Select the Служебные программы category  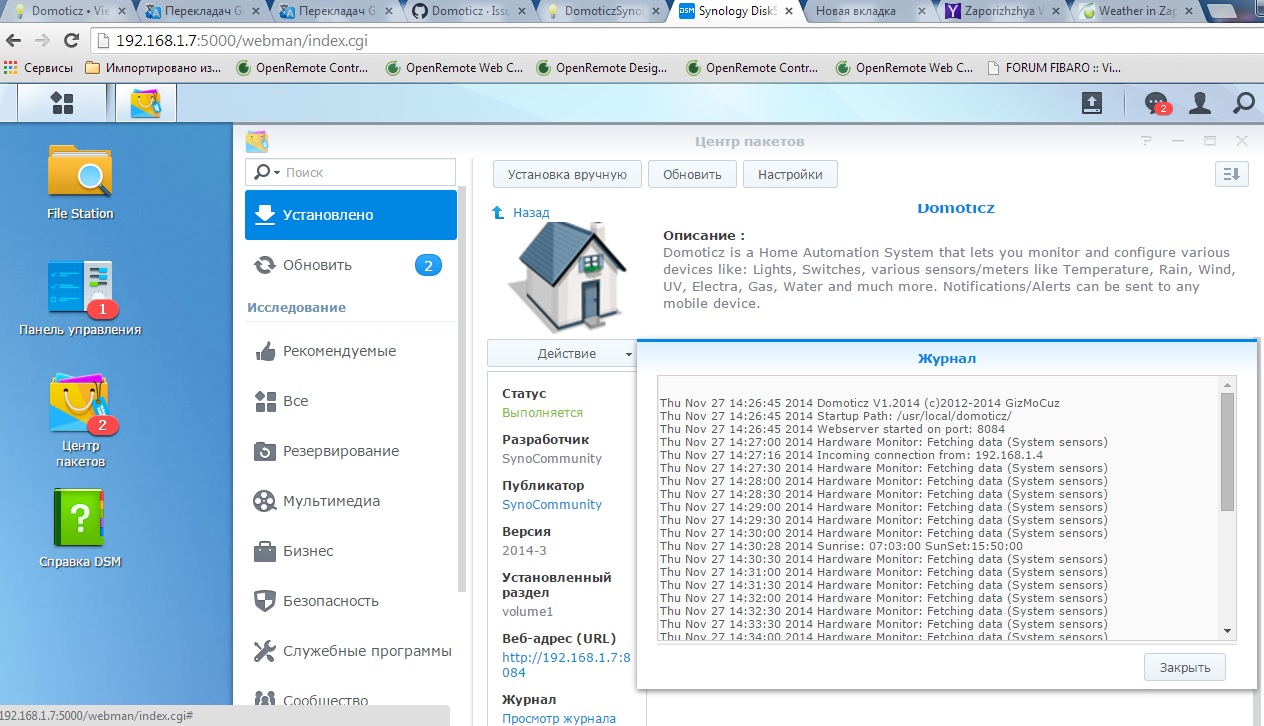pos(351,651)
